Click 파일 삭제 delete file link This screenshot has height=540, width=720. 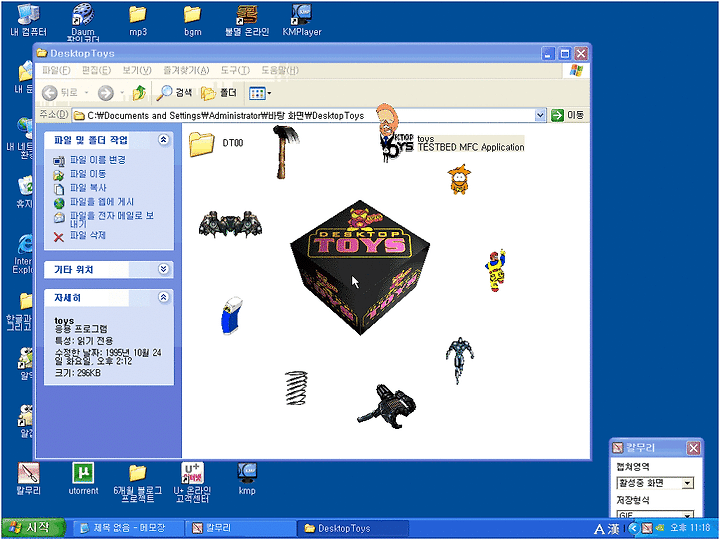tap(88, 235)
